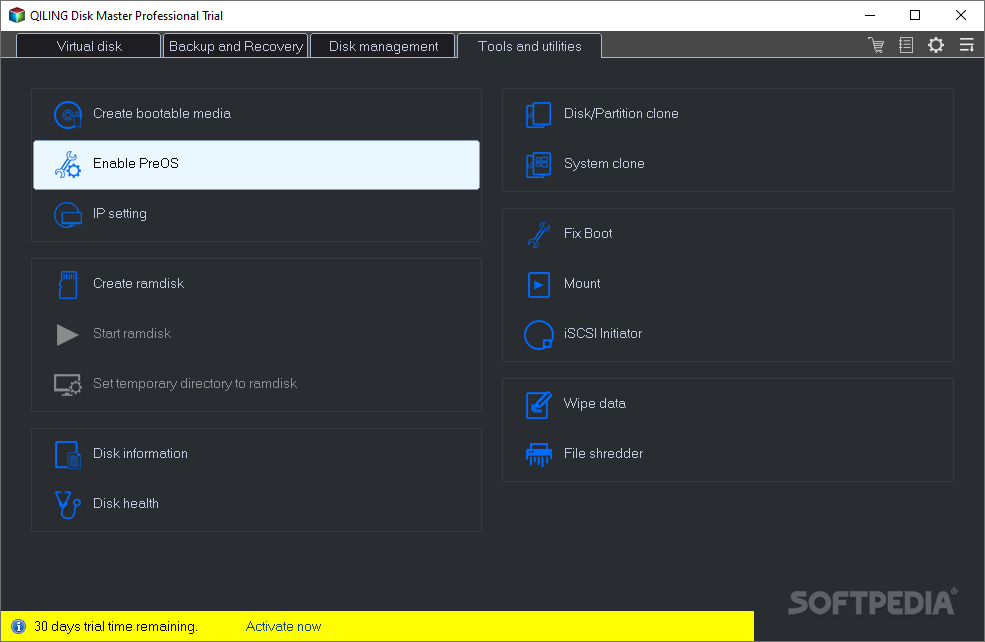Click the Create bootable media disc icon
The width and height of the screenshot is (985, 642).
point(68,114)
